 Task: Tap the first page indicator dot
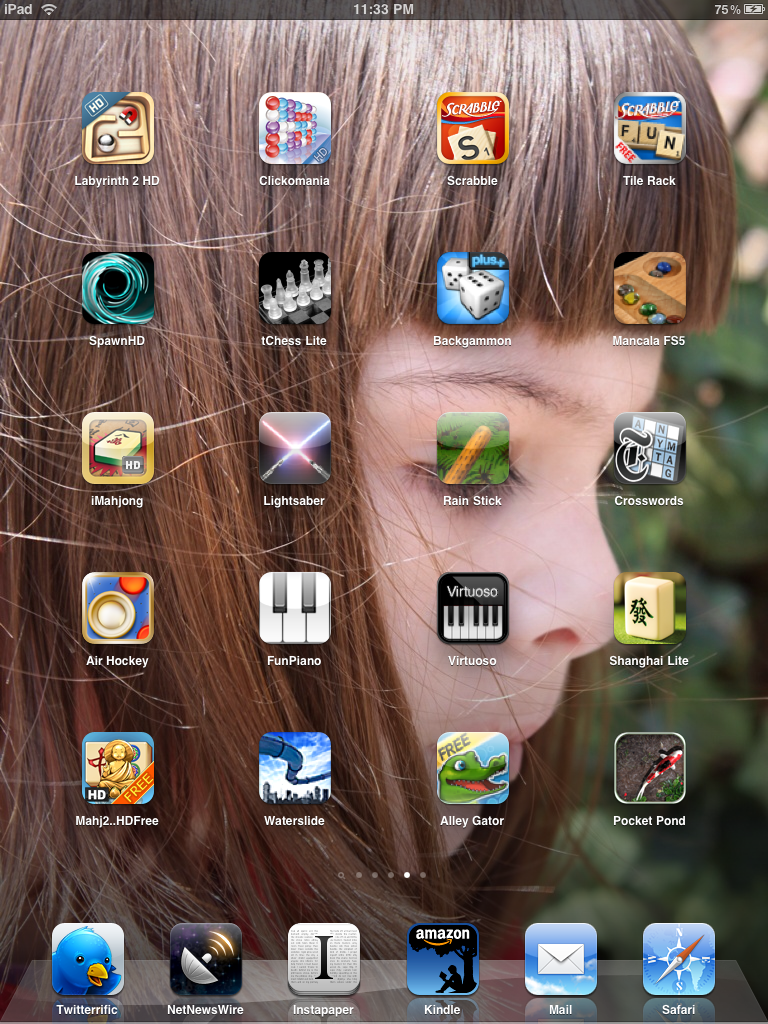click(x=341, y=874)
